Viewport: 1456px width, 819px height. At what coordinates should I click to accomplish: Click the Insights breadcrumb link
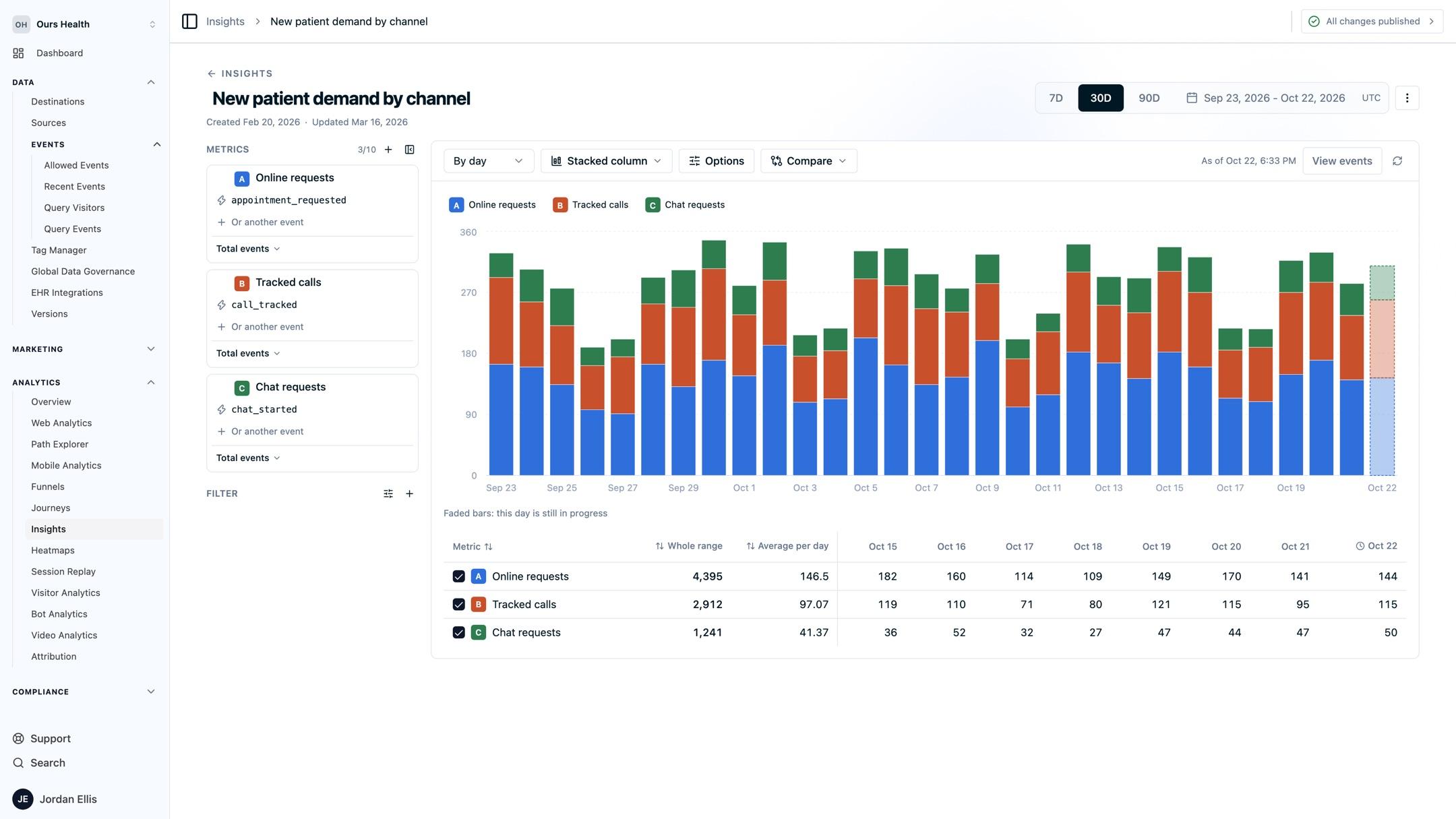[225, 22]
